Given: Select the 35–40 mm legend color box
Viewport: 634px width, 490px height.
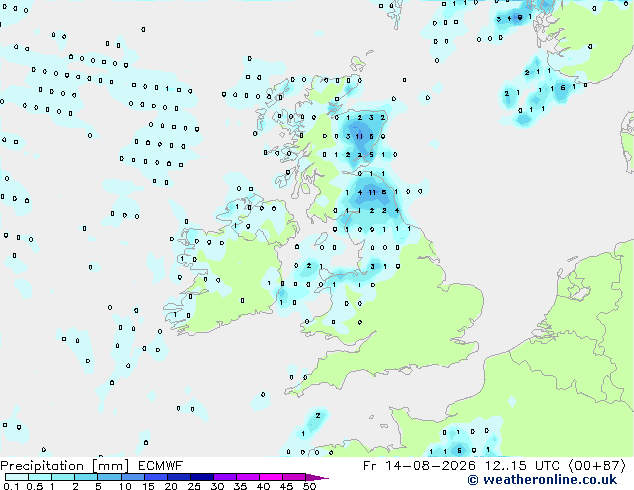Looking at the screenshot, I should click(x=248, y=477).
